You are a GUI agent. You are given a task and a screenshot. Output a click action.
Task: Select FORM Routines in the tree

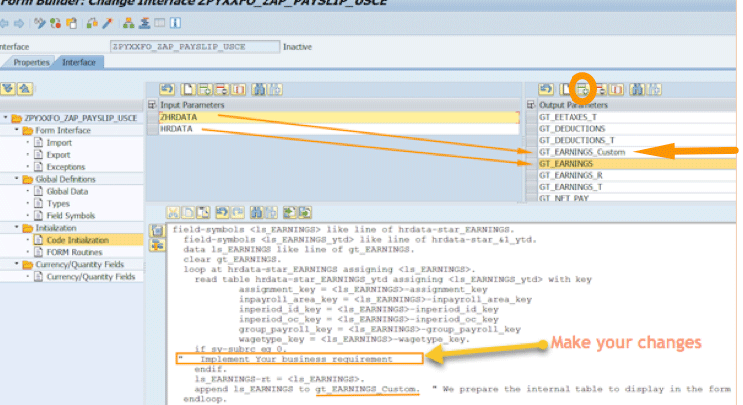coord(74,252)
